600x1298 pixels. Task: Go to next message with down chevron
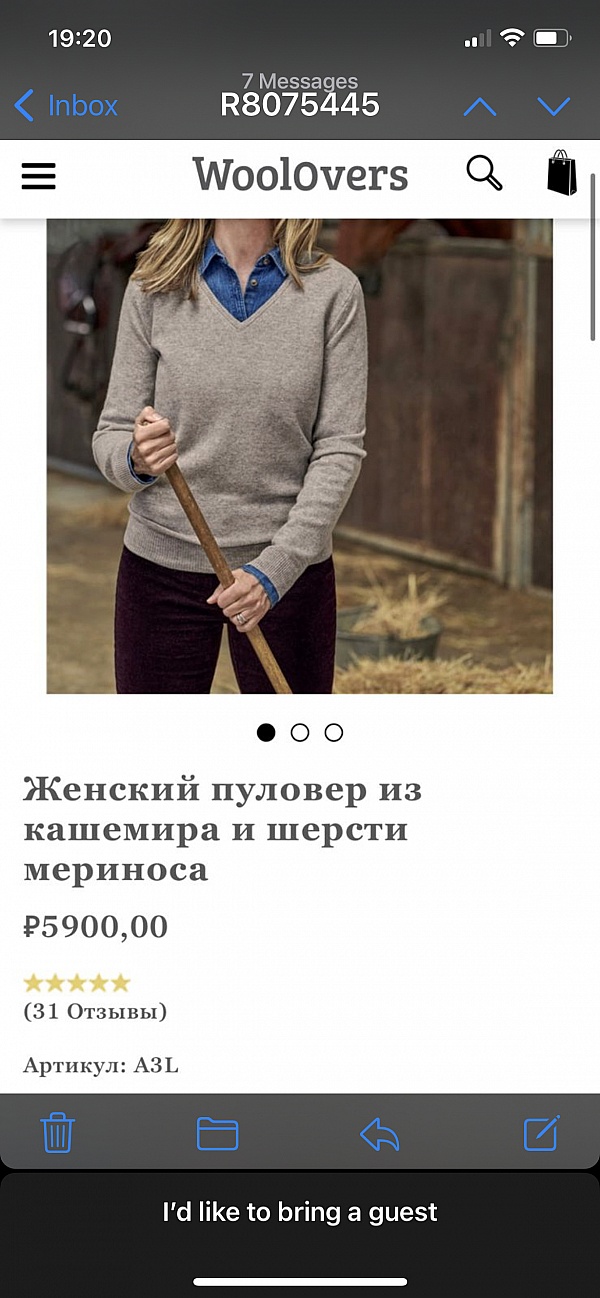pyautogui.click(x=553, y=106)
